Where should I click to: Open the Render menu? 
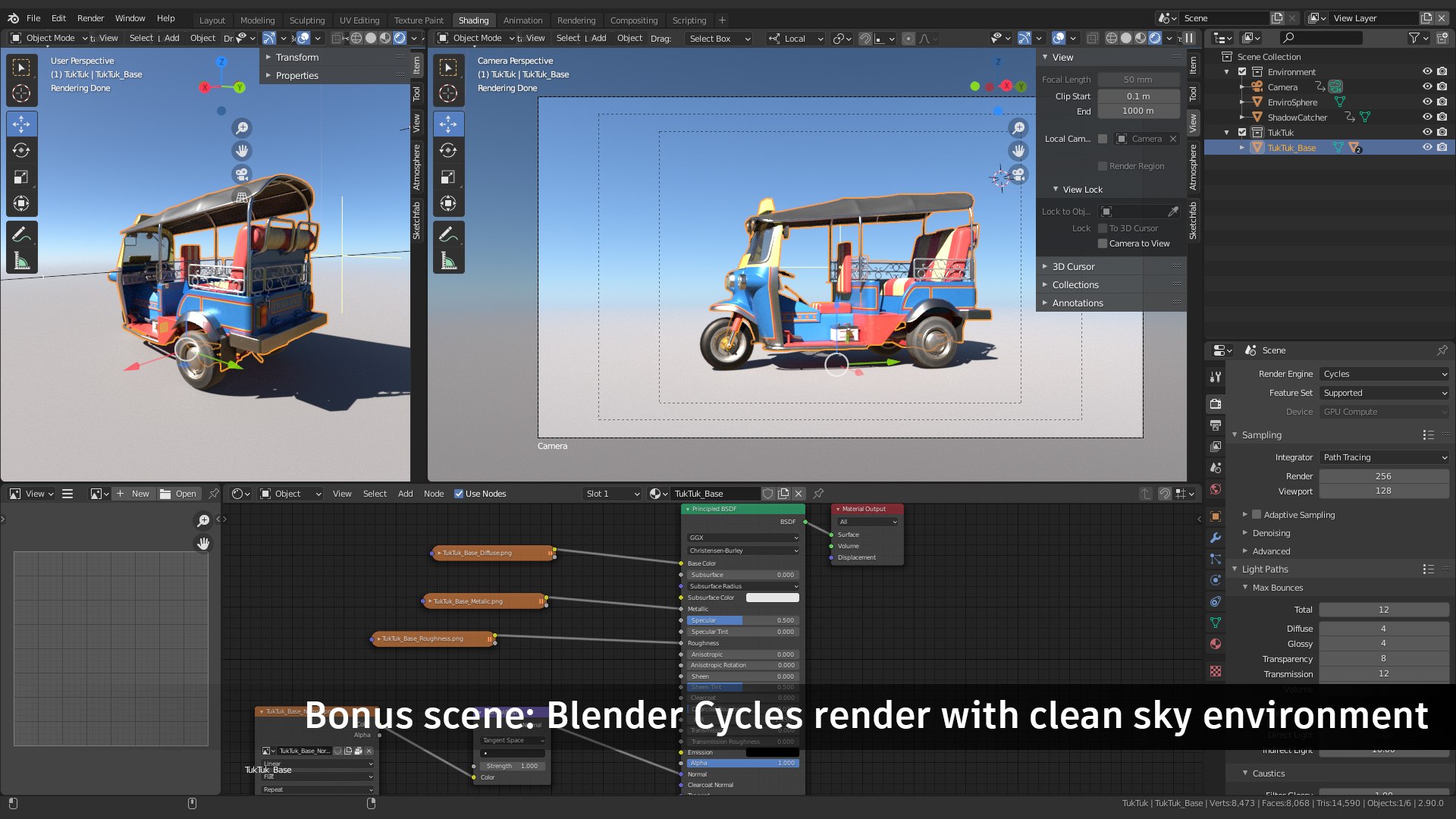pos(90,18)
